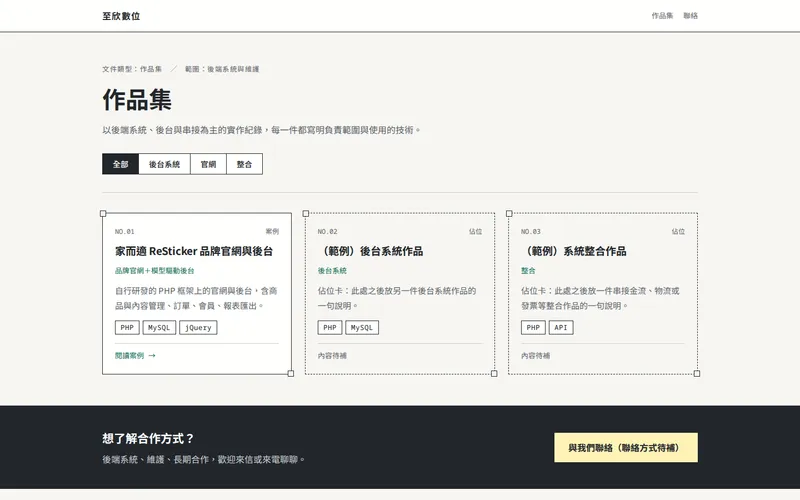Switch to the 後台系統 filter tab

point(164,164)
